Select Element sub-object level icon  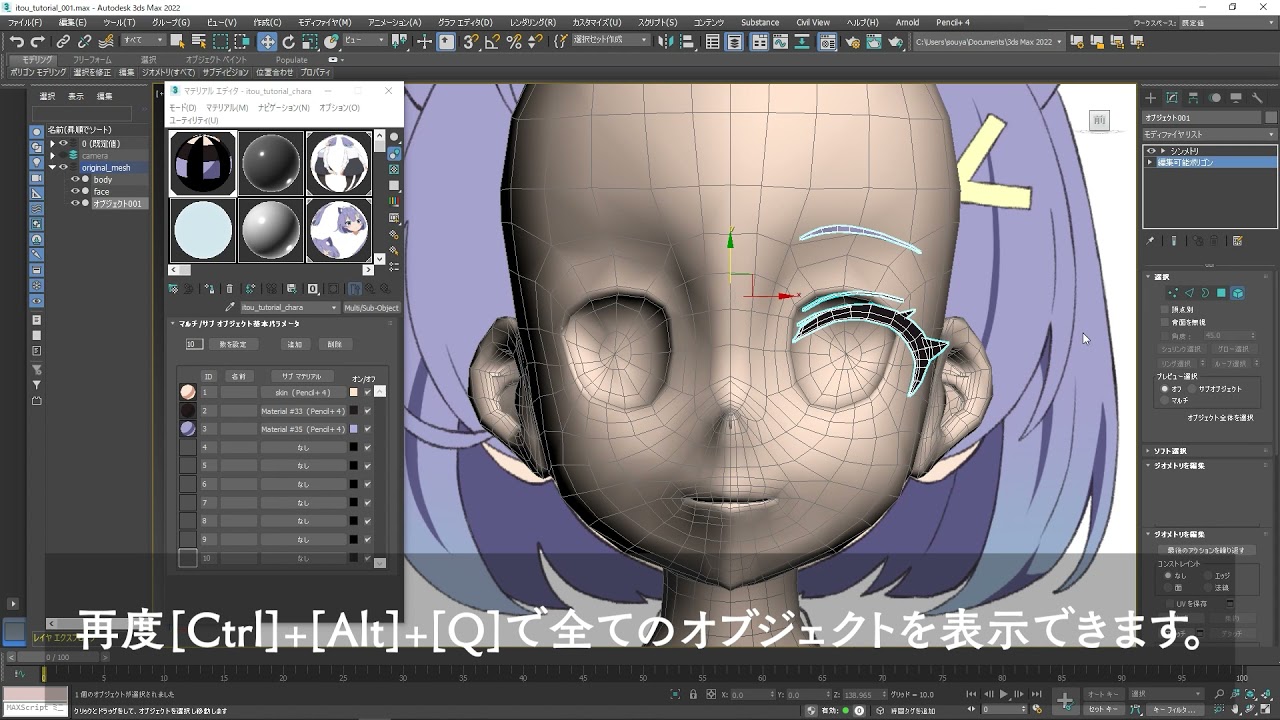coord(1237,293)
